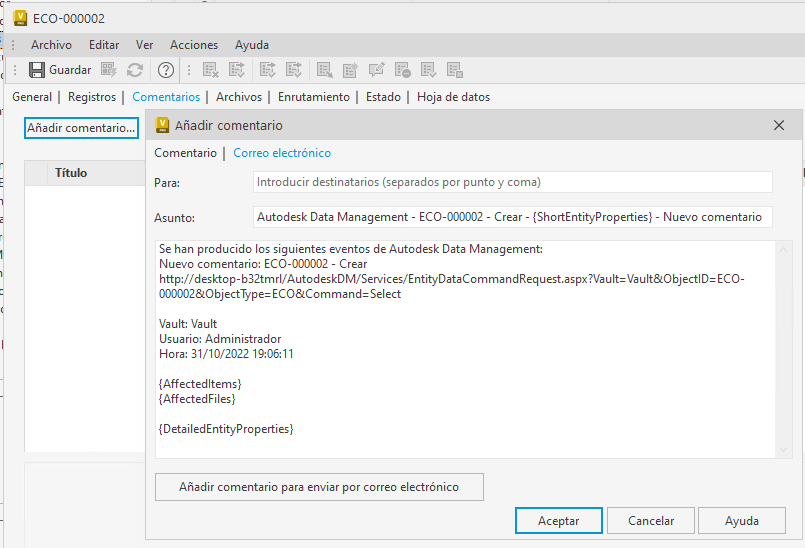Click the list with crossed box toolbar icon
Image resolution: width=805 pixels, height=548 pixels.
(455, 70)
